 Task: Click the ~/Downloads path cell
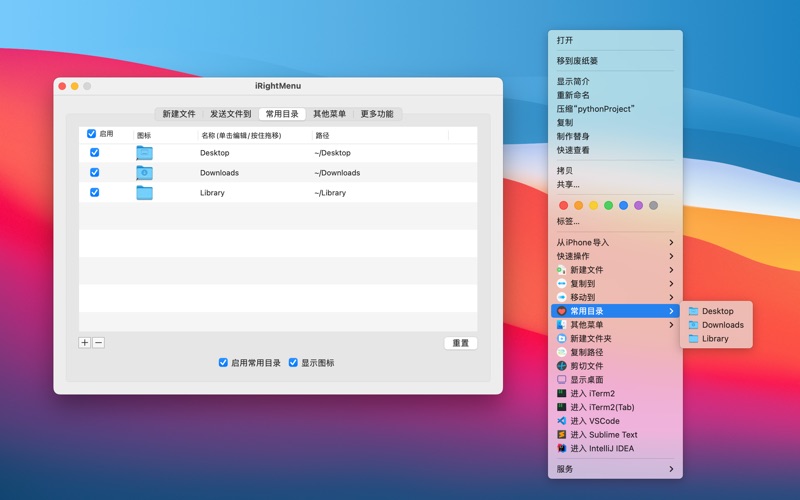tap(337, 172)
